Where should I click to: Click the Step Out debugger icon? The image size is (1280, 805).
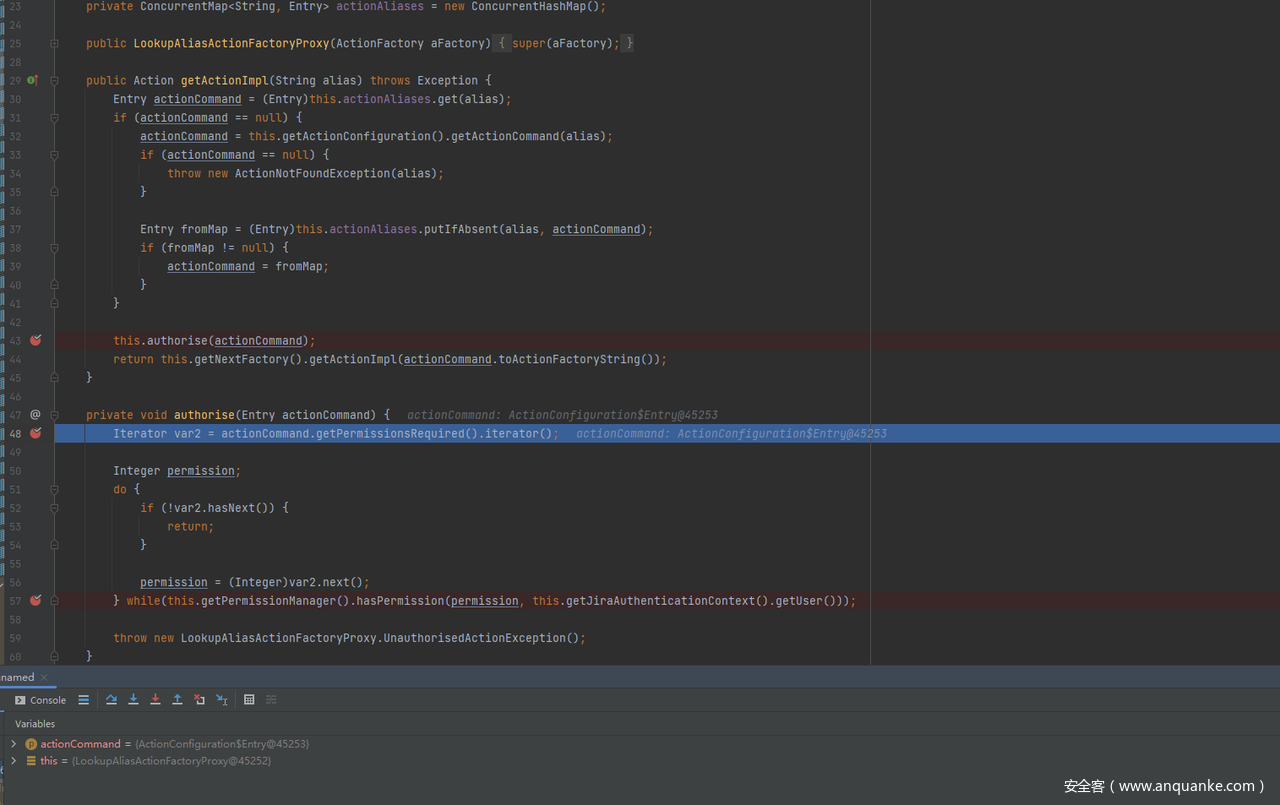(177, 700)
